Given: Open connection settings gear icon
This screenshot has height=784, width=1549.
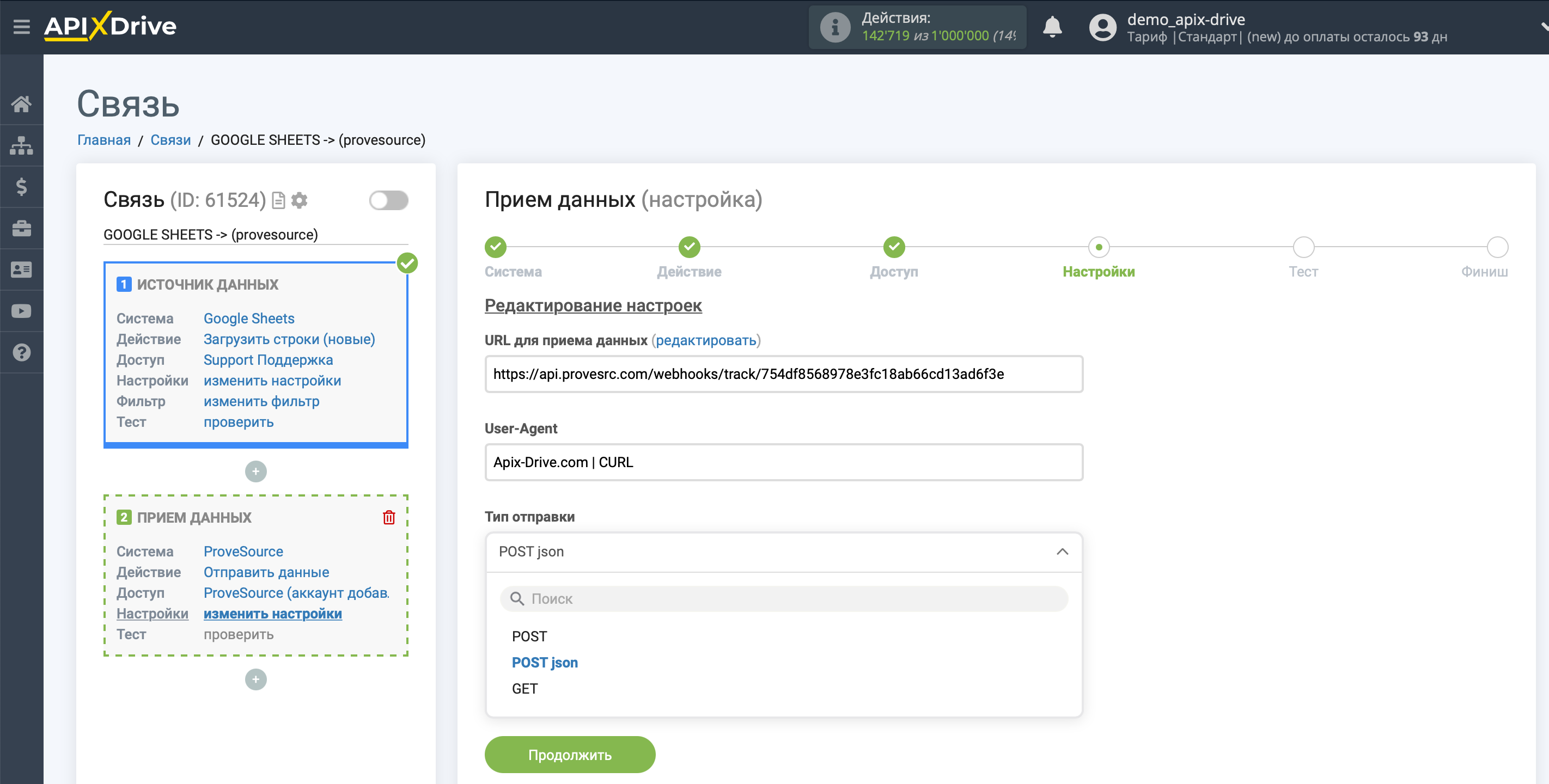Looking at the screenshot, I should click(300, 200).
